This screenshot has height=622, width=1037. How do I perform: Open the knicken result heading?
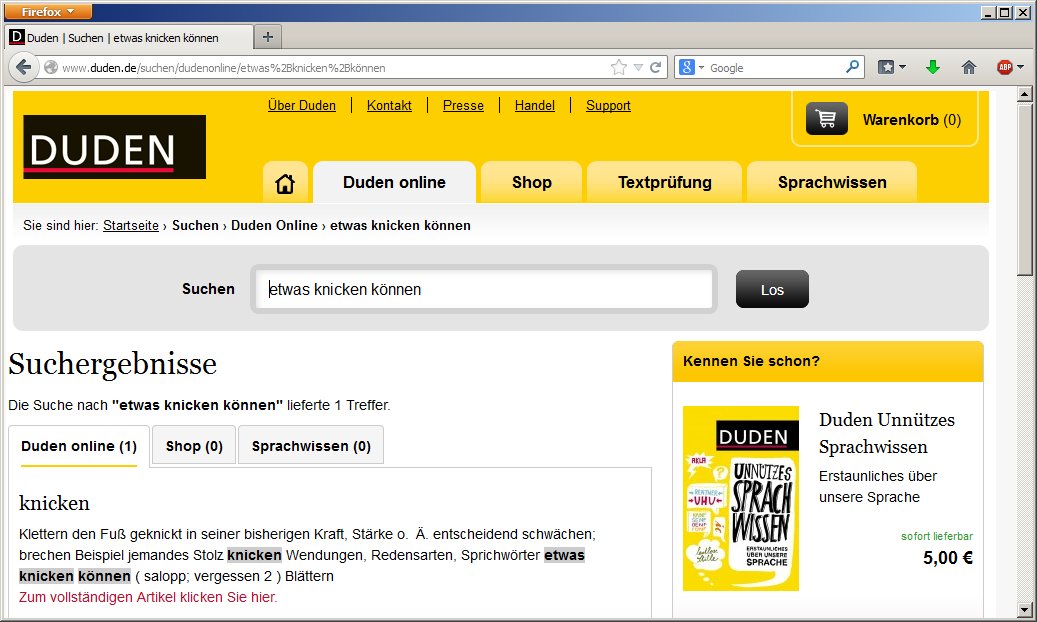pyautogui.click(x=54, y=504)
